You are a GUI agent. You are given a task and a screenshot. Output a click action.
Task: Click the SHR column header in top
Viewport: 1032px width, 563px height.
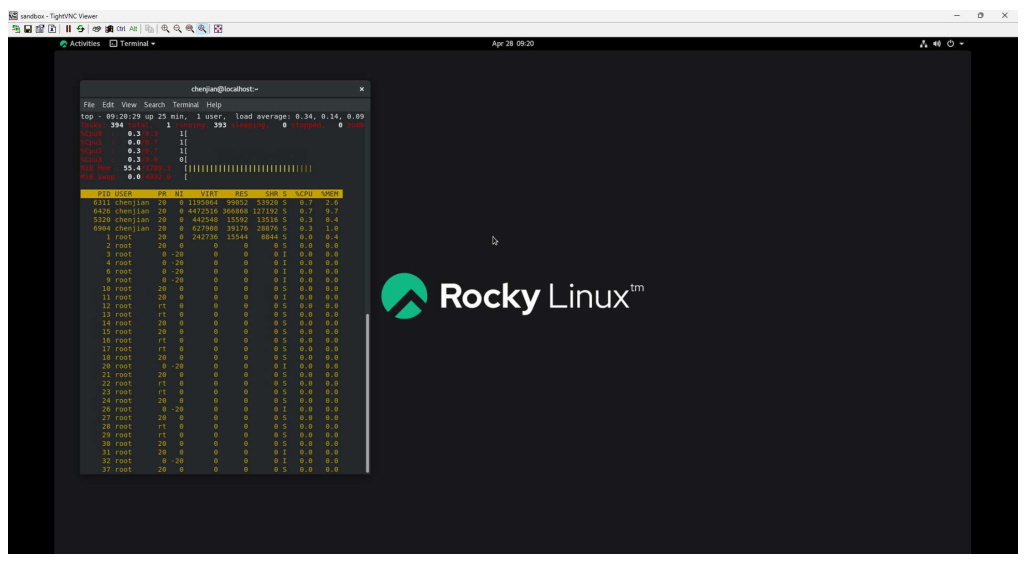(x=271, y=194)
